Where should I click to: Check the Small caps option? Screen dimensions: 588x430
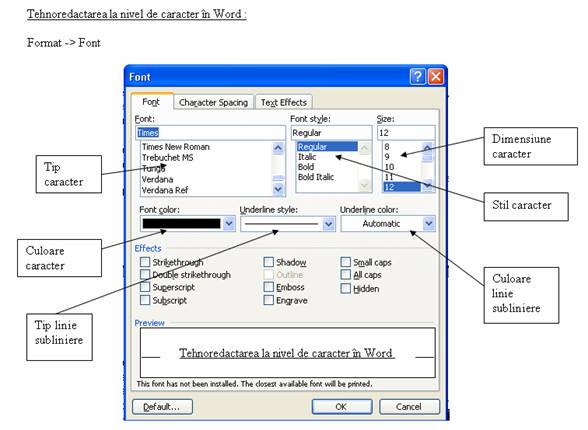345,262
